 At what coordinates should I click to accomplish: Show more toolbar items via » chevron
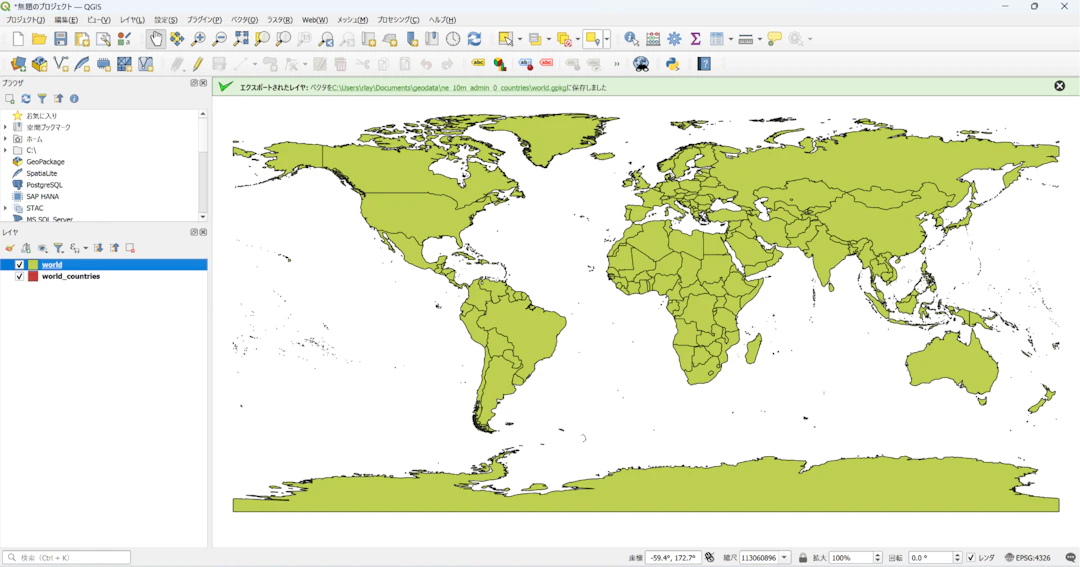[x=616, y=64]
